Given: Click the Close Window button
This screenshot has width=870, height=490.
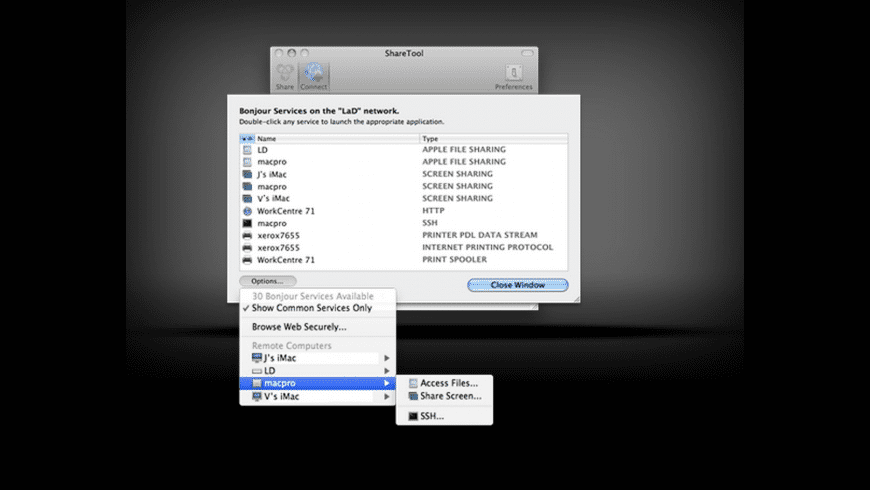Looking at the screenshot, I should tap(518, 285).
